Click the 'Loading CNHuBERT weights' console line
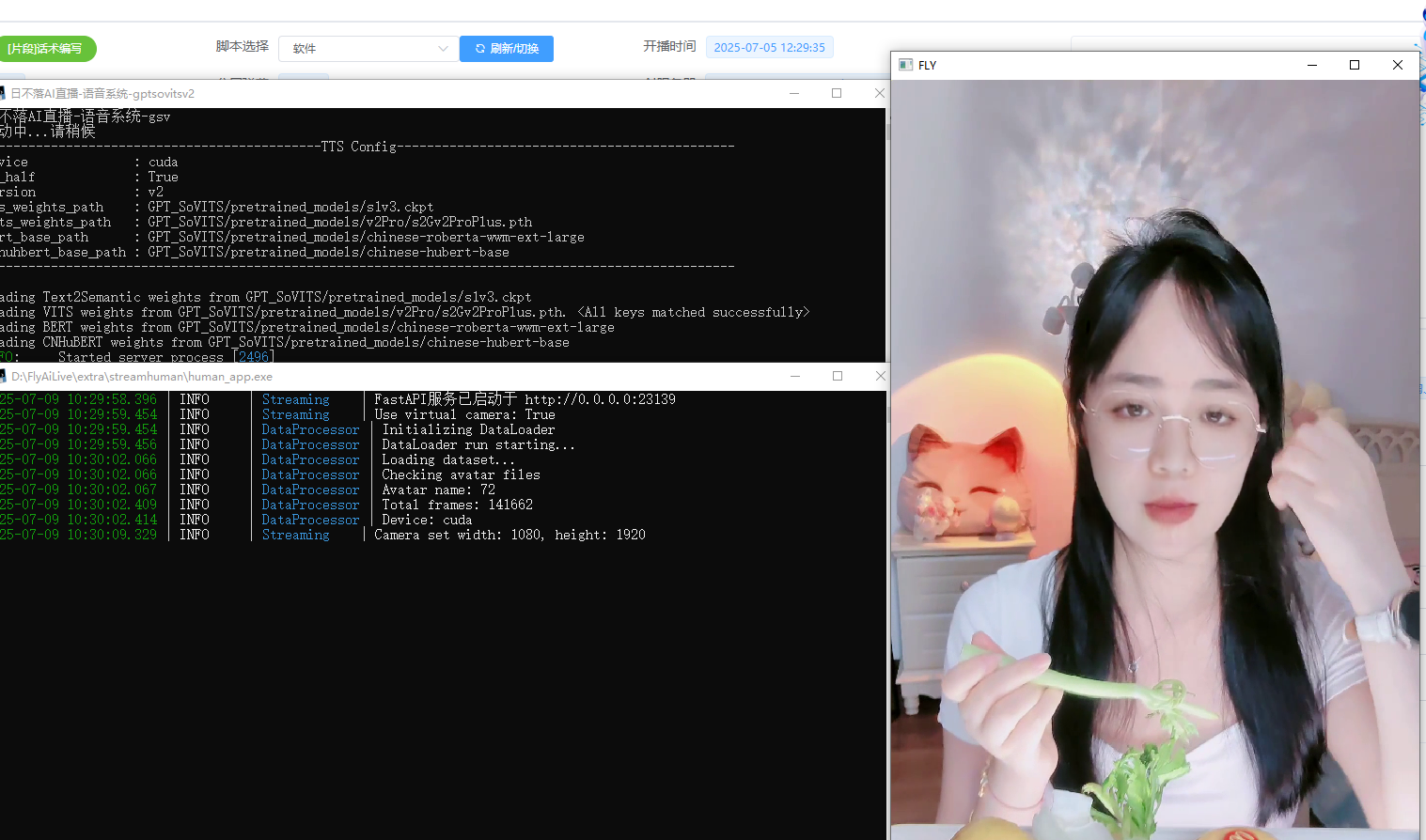Viewport: 1426px width, 840px height. (x=285, y=342)
